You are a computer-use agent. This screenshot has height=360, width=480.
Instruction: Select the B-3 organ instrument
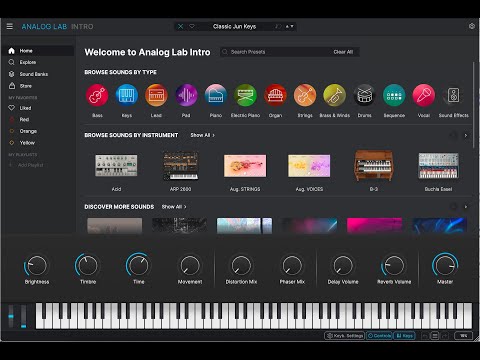(x=374, y=165)
